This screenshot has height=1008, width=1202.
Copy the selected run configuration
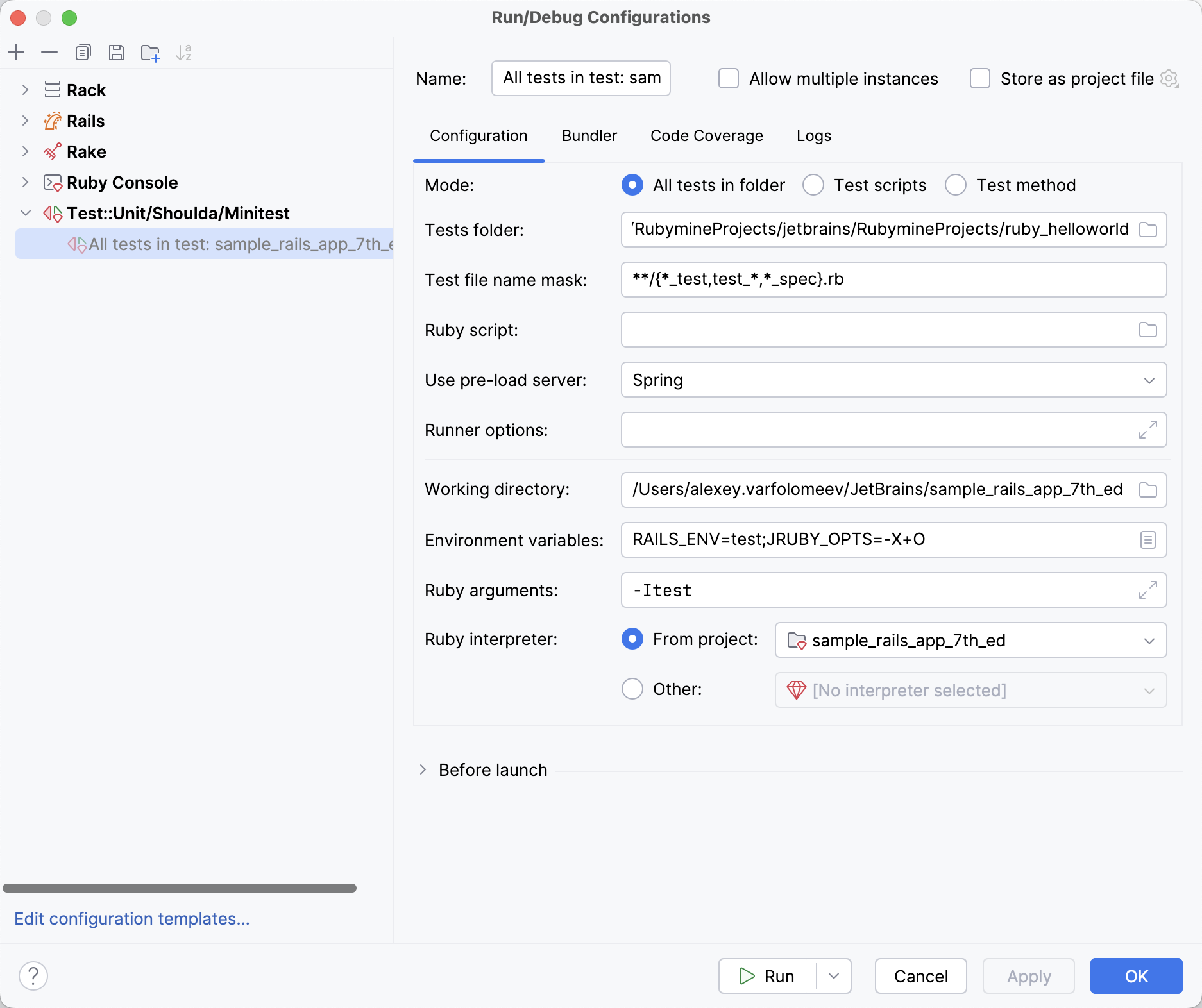(x=83, y=53)
